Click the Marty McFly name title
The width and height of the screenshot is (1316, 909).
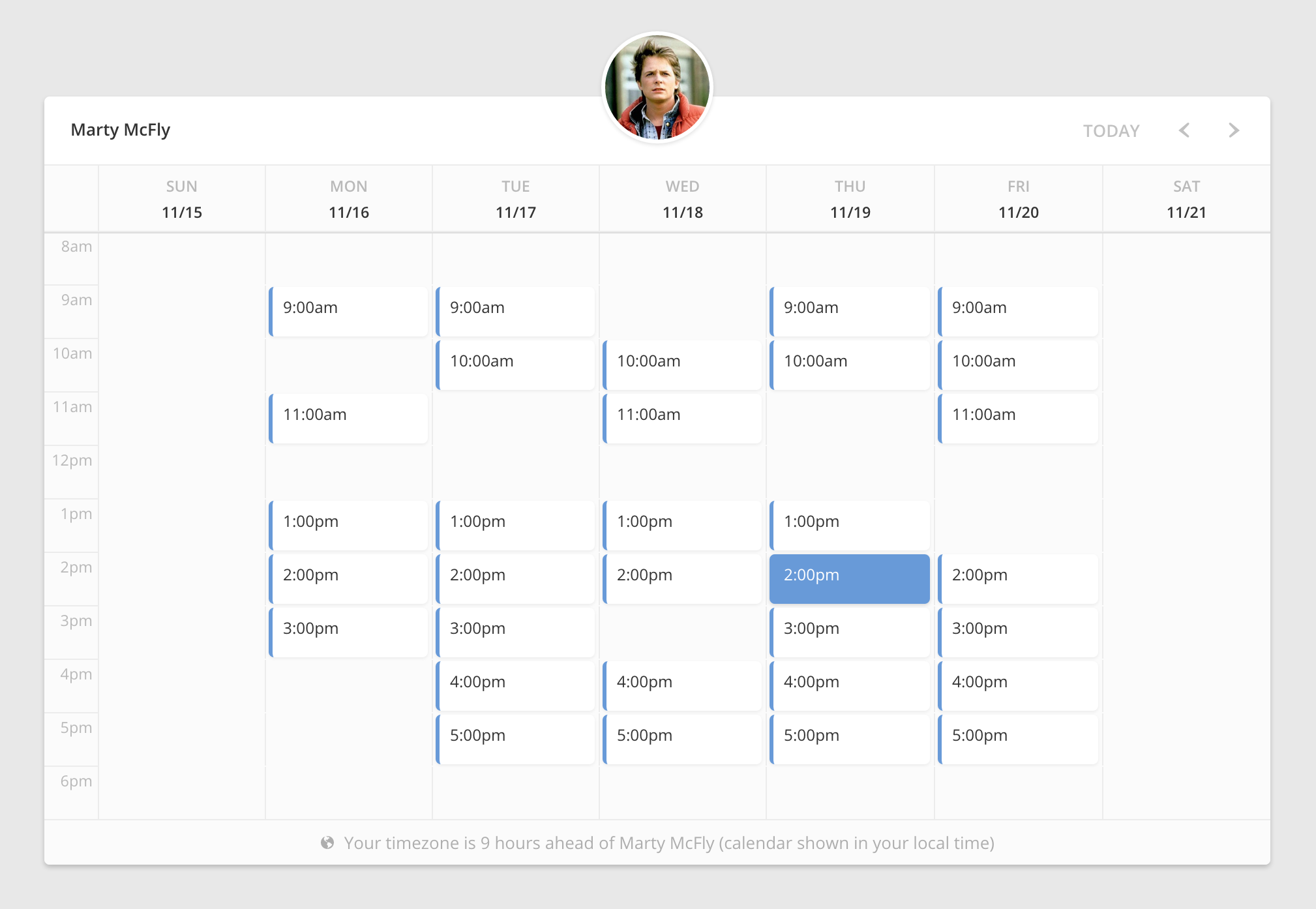[x=121, y=130]
